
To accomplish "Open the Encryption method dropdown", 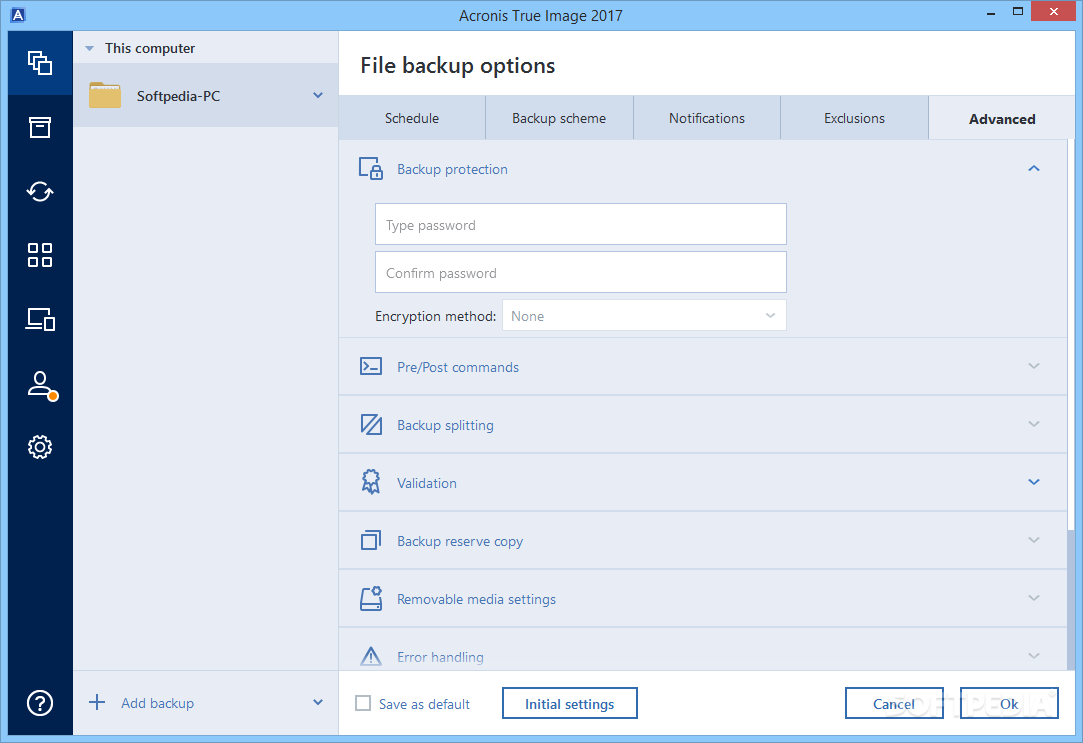I will (644, 316).
